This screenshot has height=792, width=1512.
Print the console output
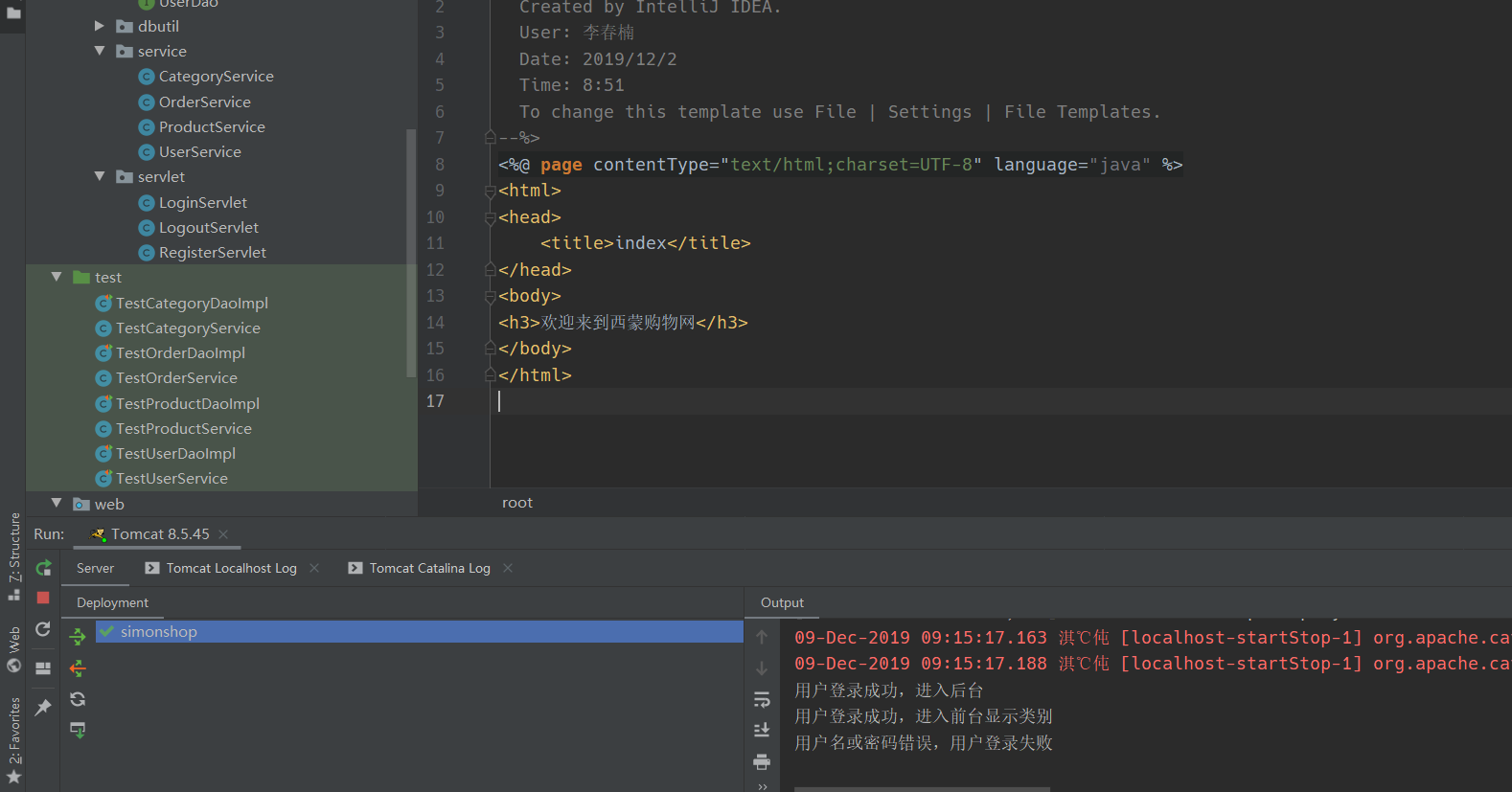click(x=762, y=762)
